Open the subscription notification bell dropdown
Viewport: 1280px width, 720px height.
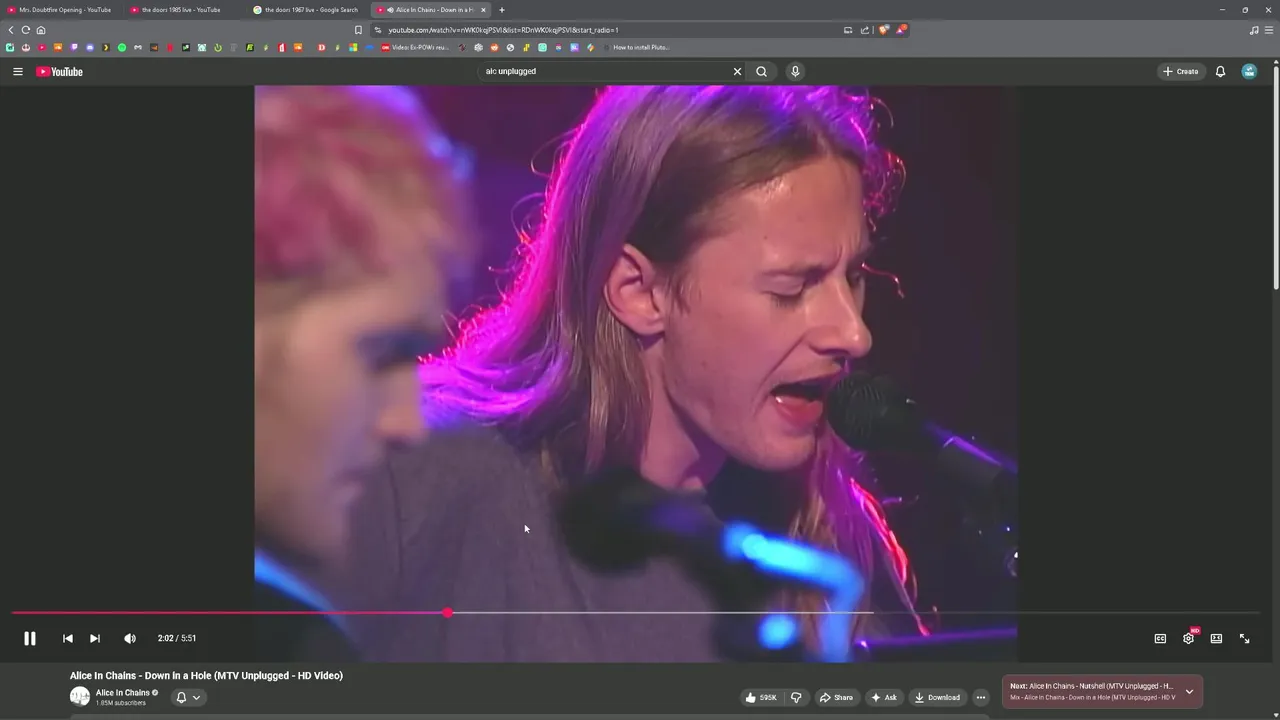[x=188, y=697]
